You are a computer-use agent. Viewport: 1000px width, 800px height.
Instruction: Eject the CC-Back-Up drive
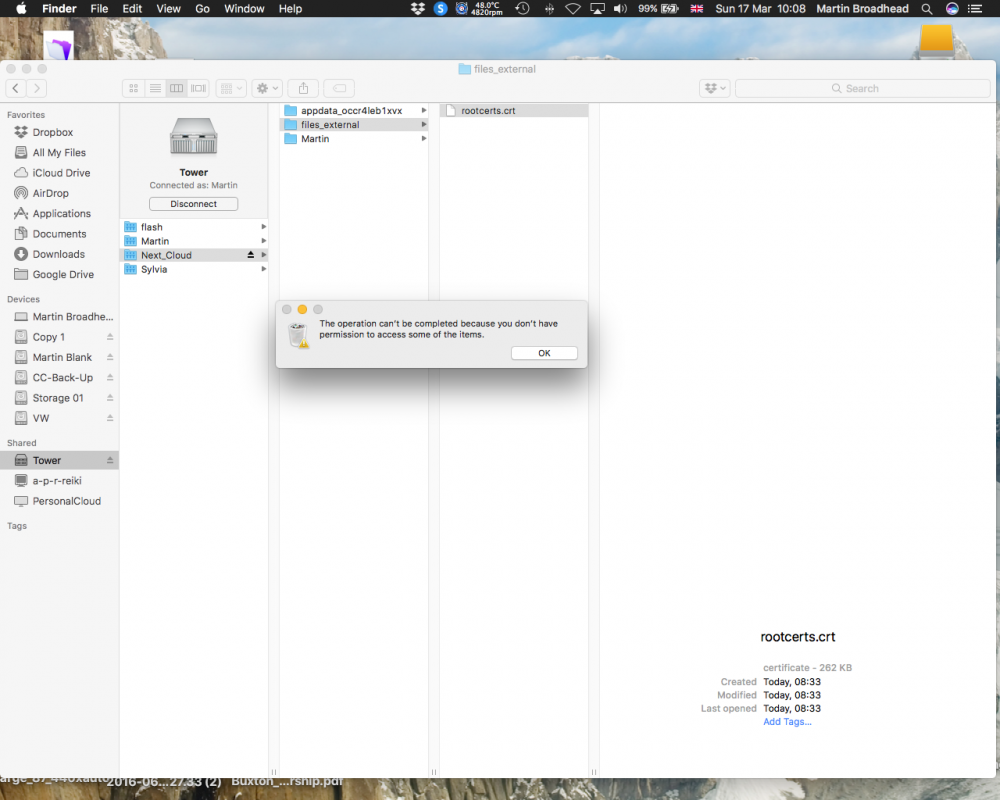[x=110, y=378]
